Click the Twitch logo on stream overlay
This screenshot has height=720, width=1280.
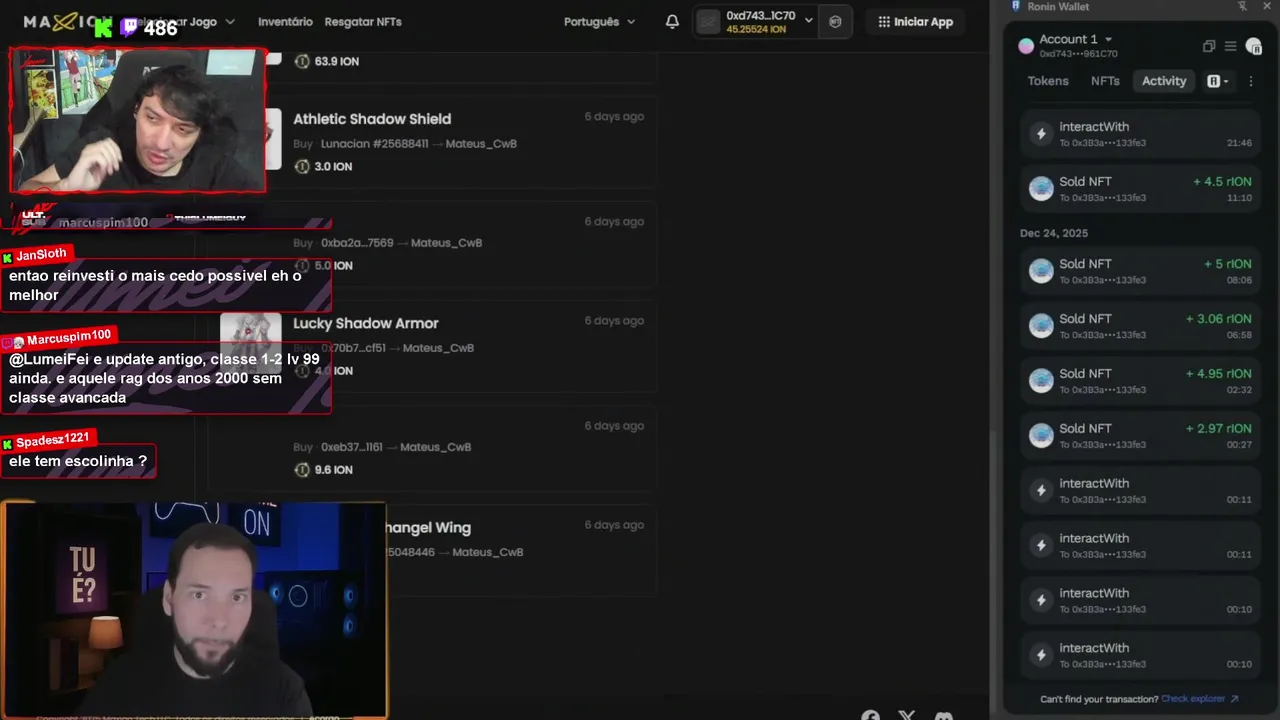point(129,28)
